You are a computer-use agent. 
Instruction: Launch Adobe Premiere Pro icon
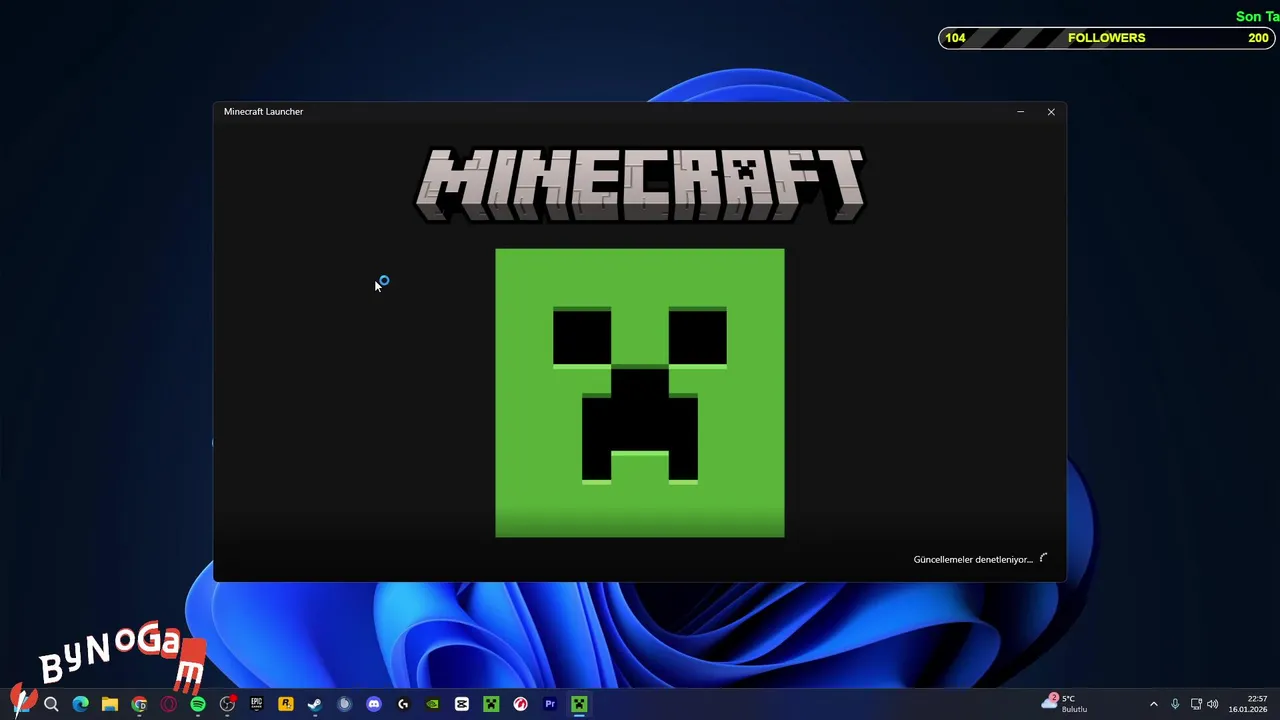pyautogui.click(x=550, y=704)
